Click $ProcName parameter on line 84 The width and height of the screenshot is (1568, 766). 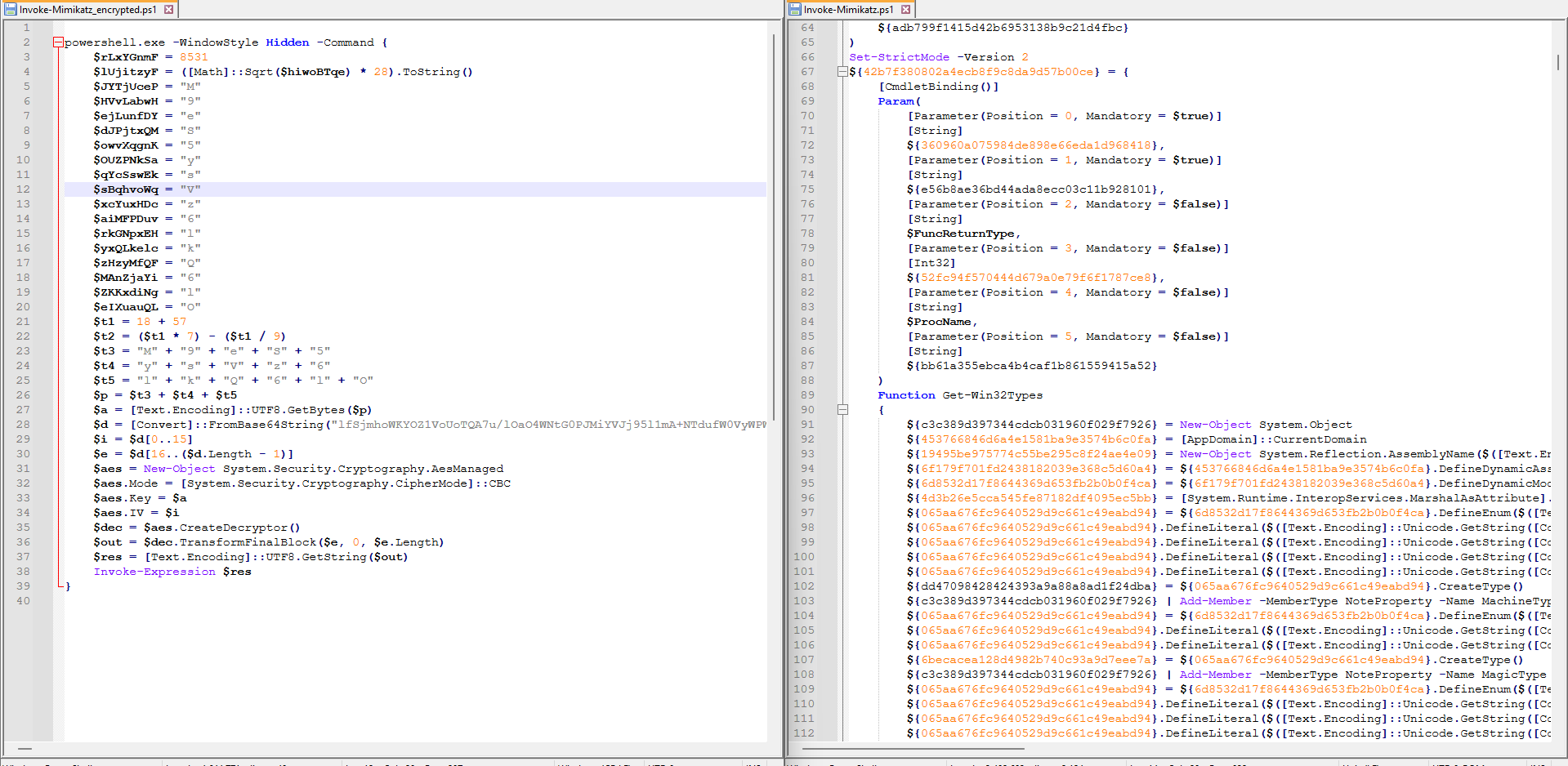939,322
